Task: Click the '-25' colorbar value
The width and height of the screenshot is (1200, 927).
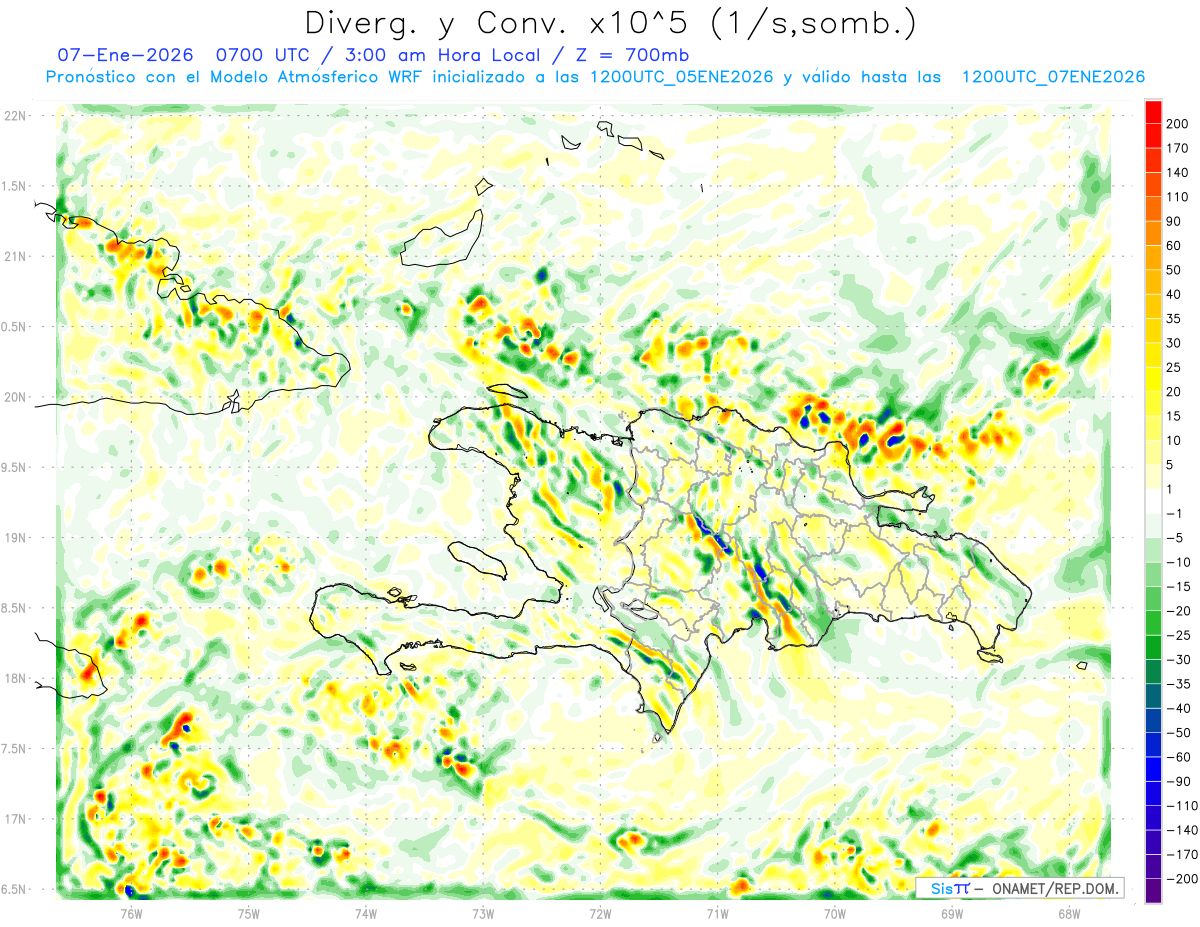Action: tap(1177, 635)
